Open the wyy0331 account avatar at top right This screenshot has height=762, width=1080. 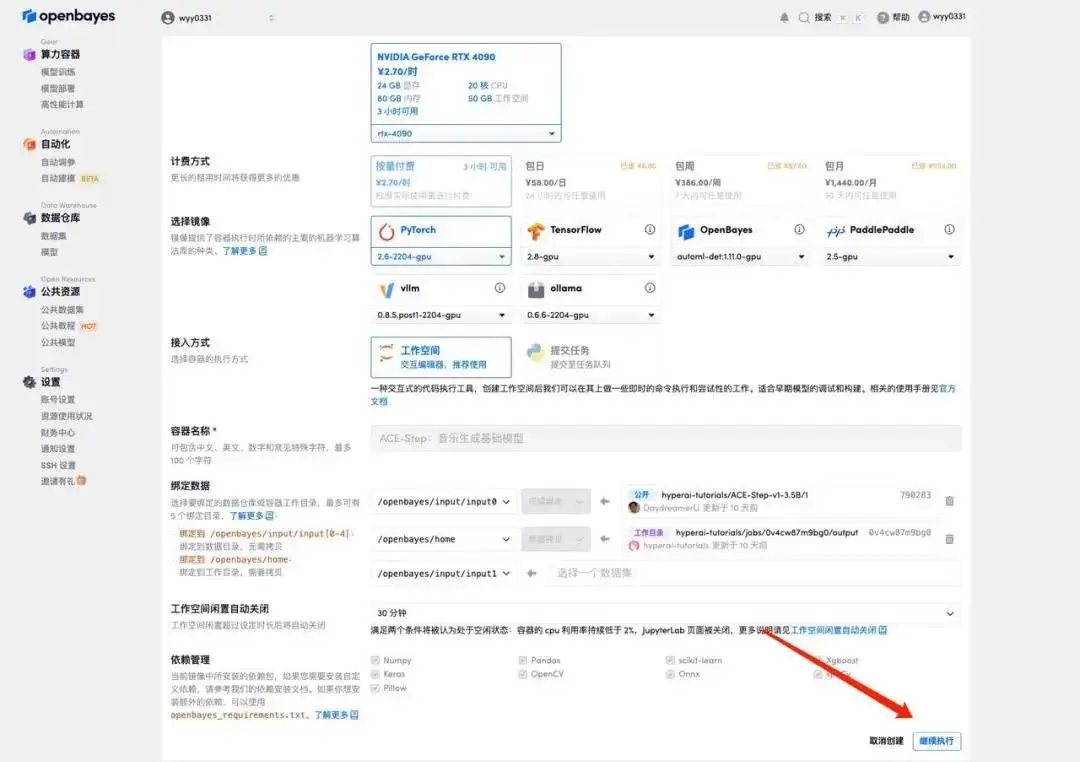point(924,17)
